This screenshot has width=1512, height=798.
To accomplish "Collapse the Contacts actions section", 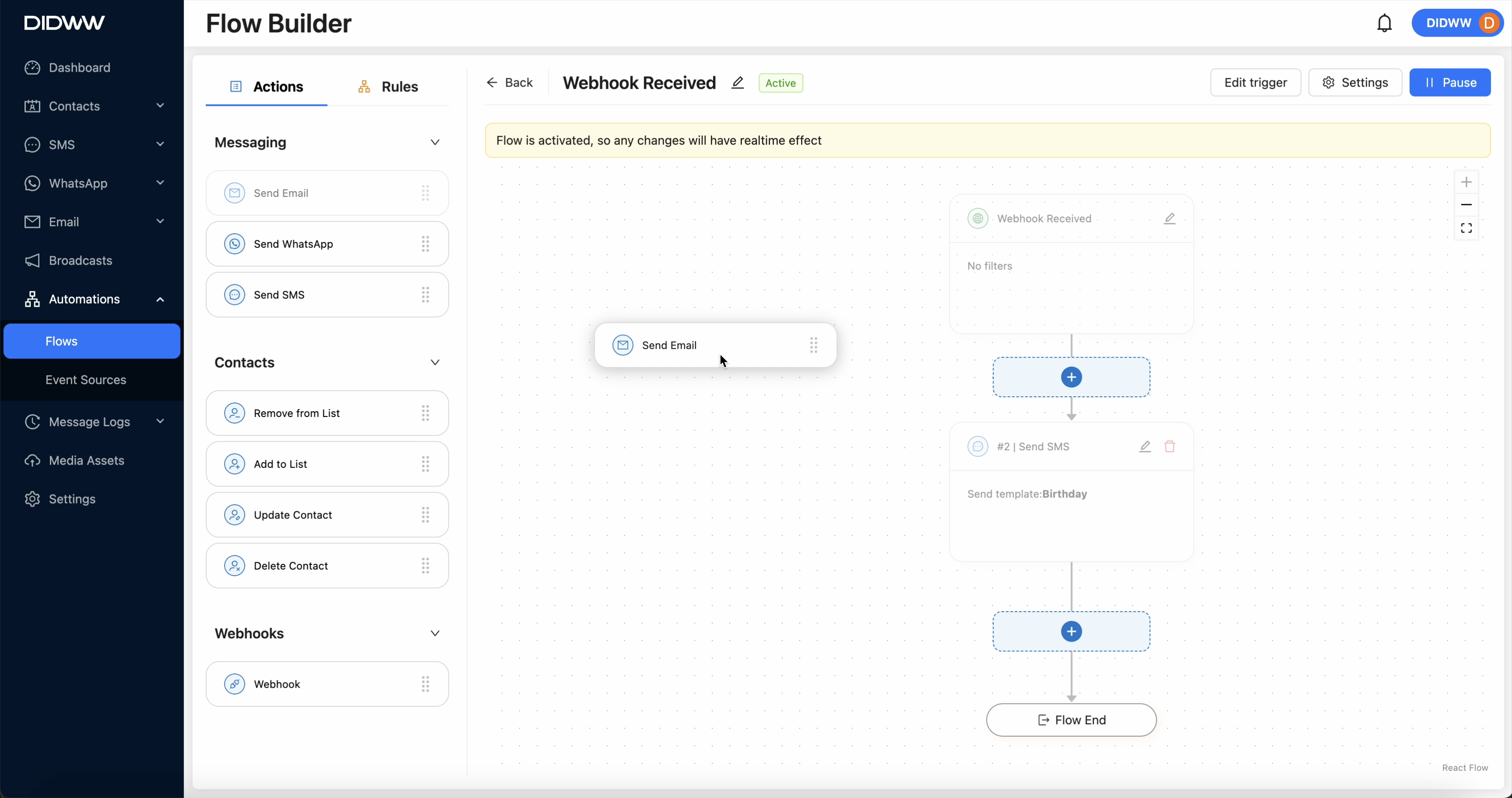I will [x=434, y=363].
